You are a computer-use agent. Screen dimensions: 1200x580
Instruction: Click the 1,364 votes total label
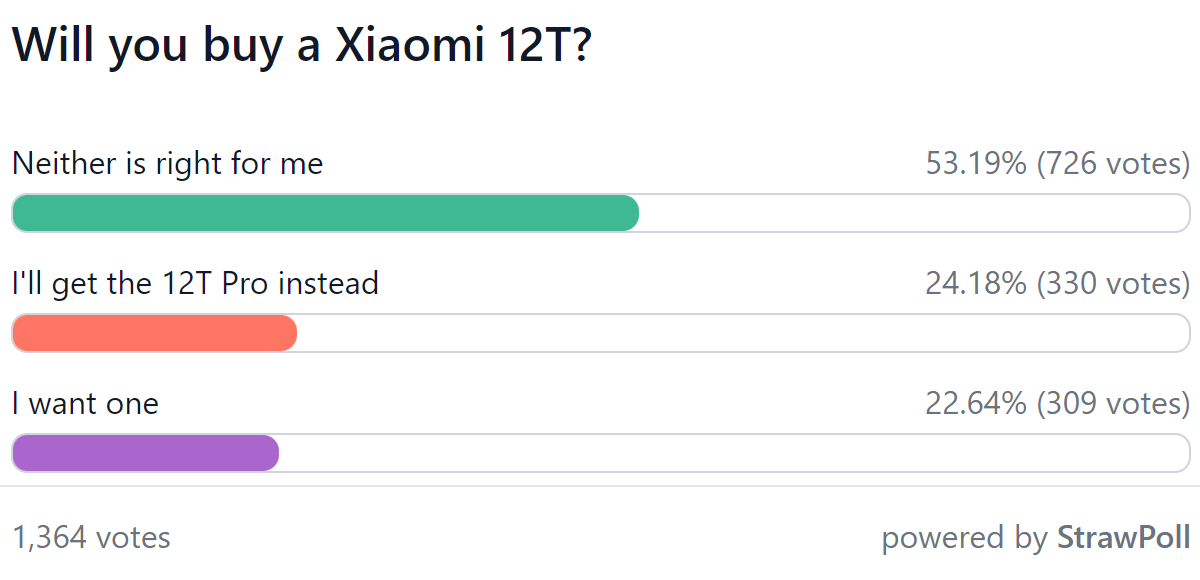click(92, 537)
